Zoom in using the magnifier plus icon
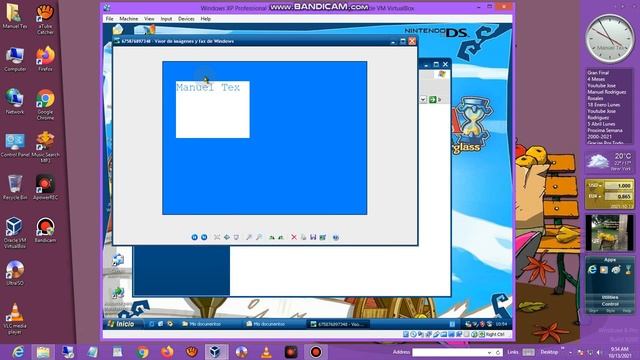The image size is (640, 360). click(249, 237)
